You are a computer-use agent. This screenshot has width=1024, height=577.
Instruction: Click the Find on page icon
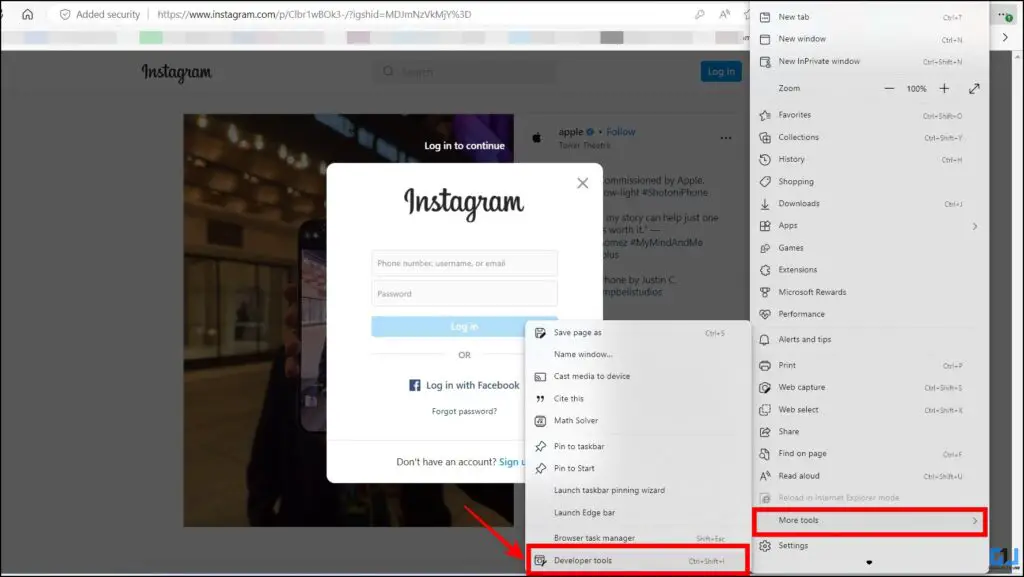click(765, 454)
